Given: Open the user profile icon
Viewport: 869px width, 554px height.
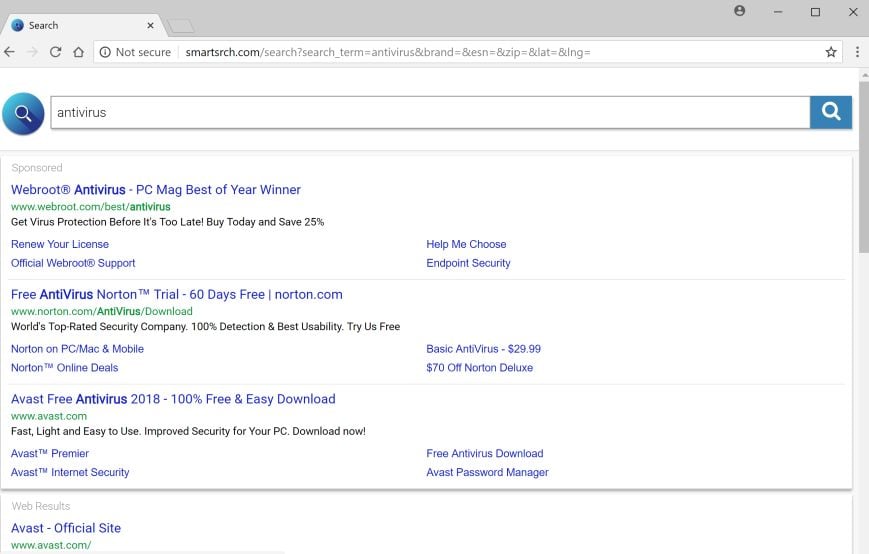Looking at the screenshot, I should coord(739,11).
